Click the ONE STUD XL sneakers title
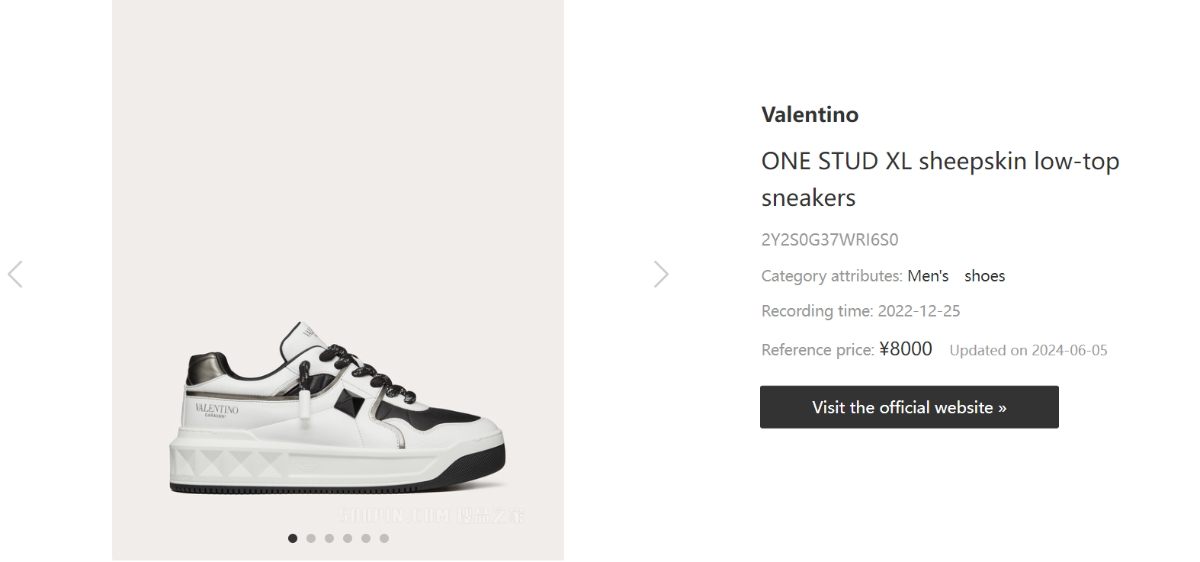Viewport: 1200px width, 562px height. pos(939,179)
